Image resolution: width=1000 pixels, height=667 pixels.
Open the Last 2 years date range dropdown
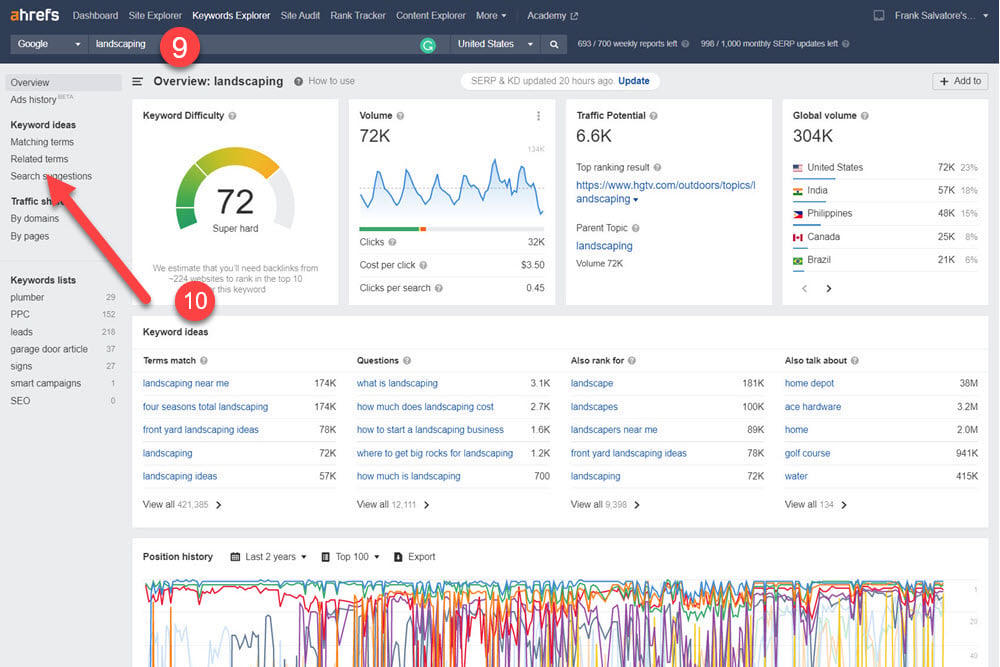point(268,557)
